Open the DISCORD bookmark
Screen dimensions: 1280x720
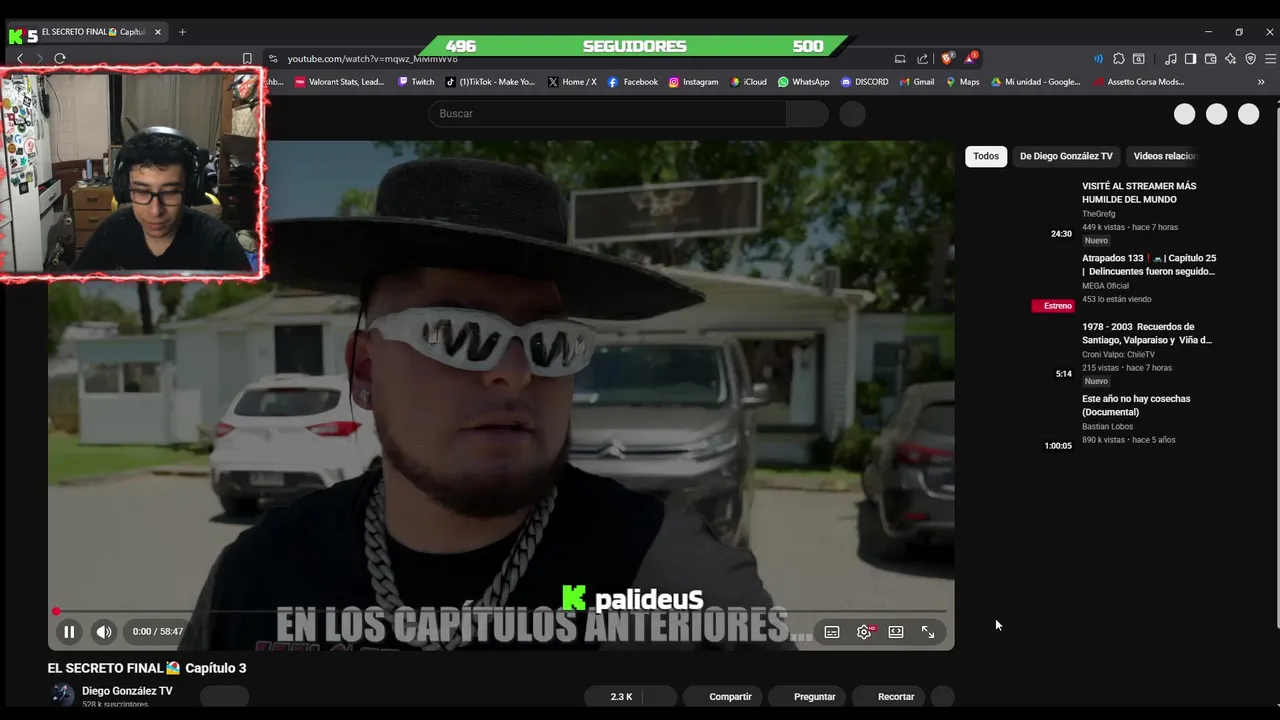[864, 82]
